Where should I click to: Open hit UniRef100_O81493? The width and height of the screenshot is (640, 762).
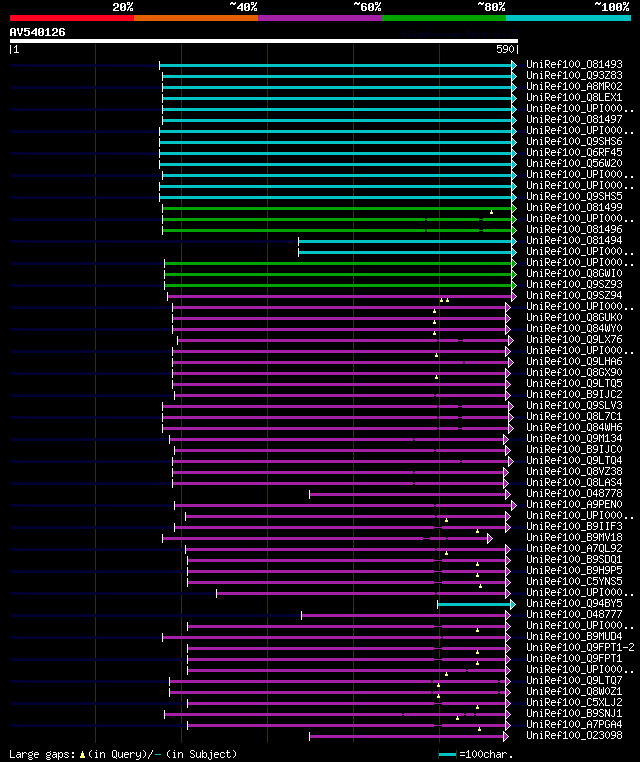[574, 64]
